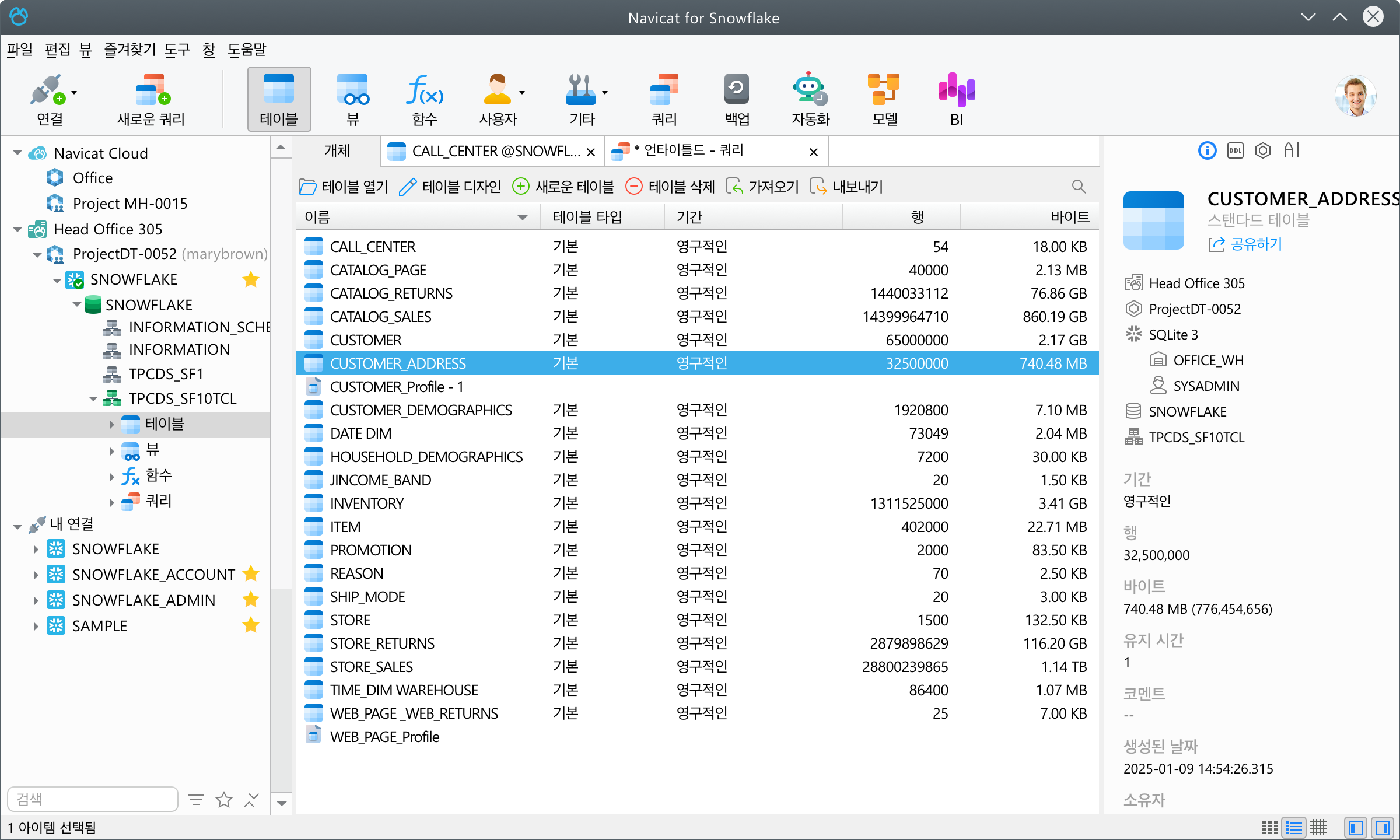Screen dimensions: 1400x840
Task: Click the Navicat logo in title bar
Action: [x=19, y=17]
